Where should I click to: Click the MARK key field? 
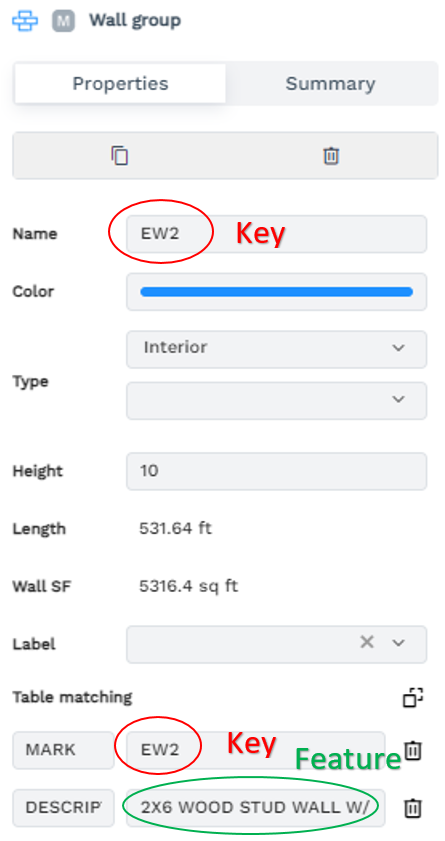coord(63,750)
